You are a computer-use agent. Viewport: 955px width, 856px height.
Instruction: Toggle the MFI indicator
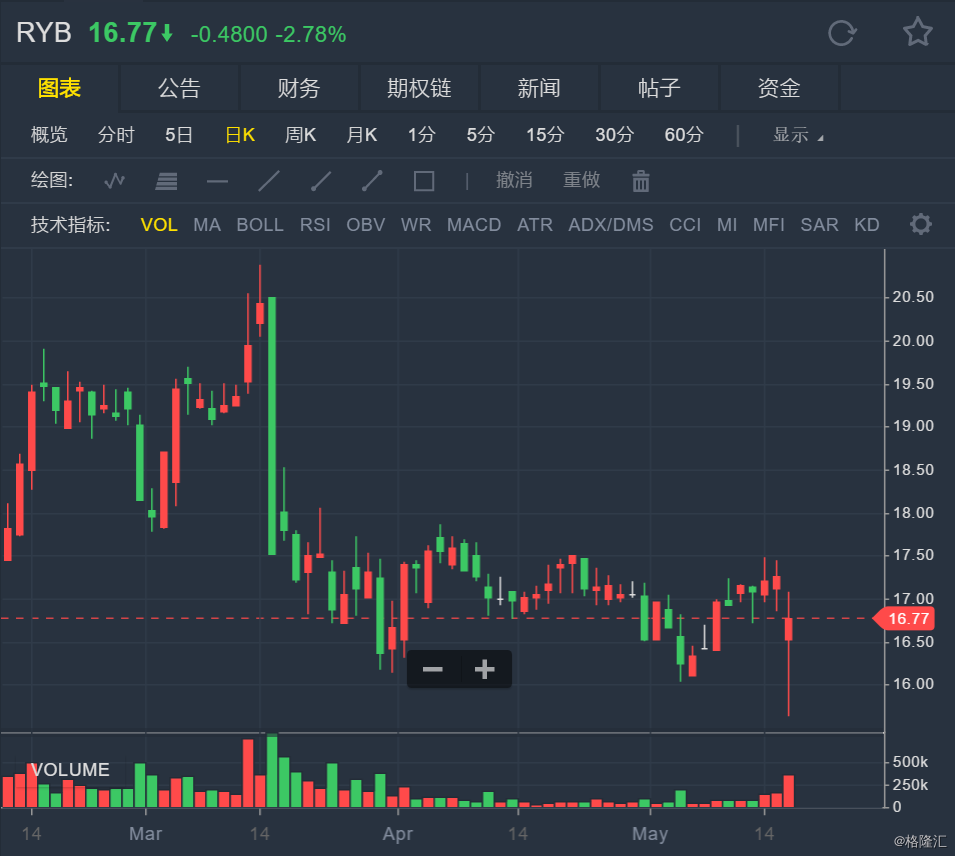coord(769,225)
